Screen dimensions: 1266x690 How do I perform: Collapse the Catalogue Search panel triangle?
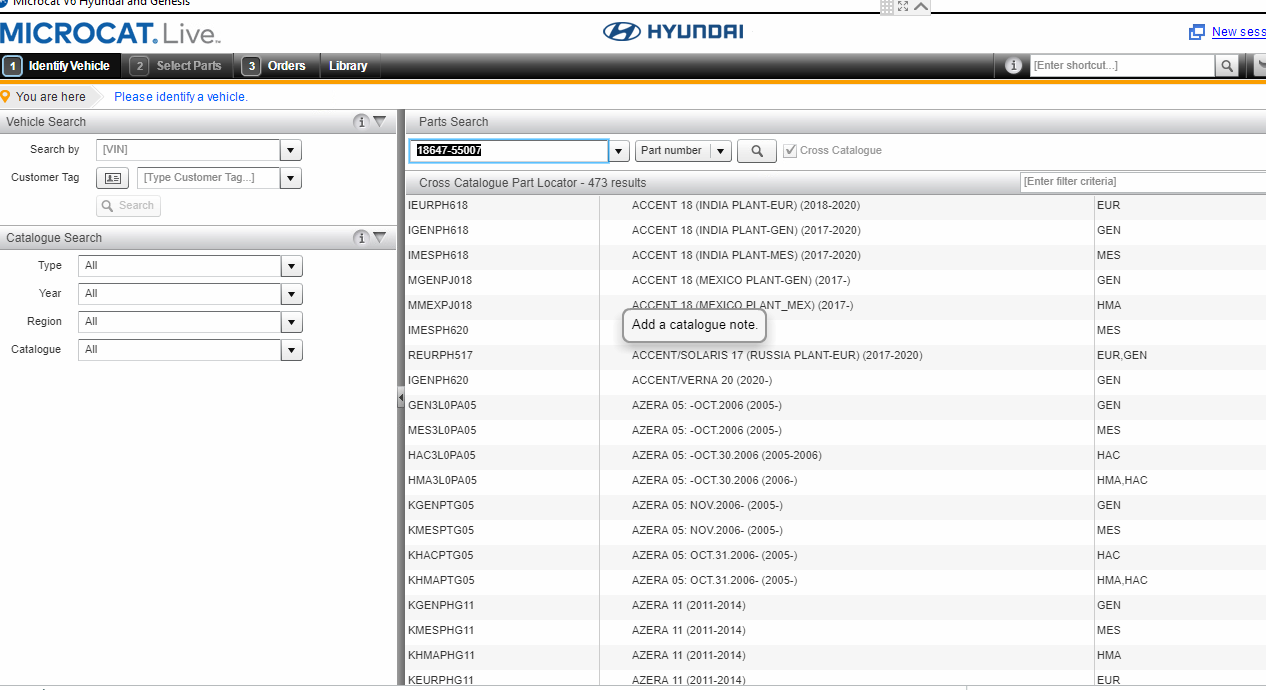click(x=380, y=238)
